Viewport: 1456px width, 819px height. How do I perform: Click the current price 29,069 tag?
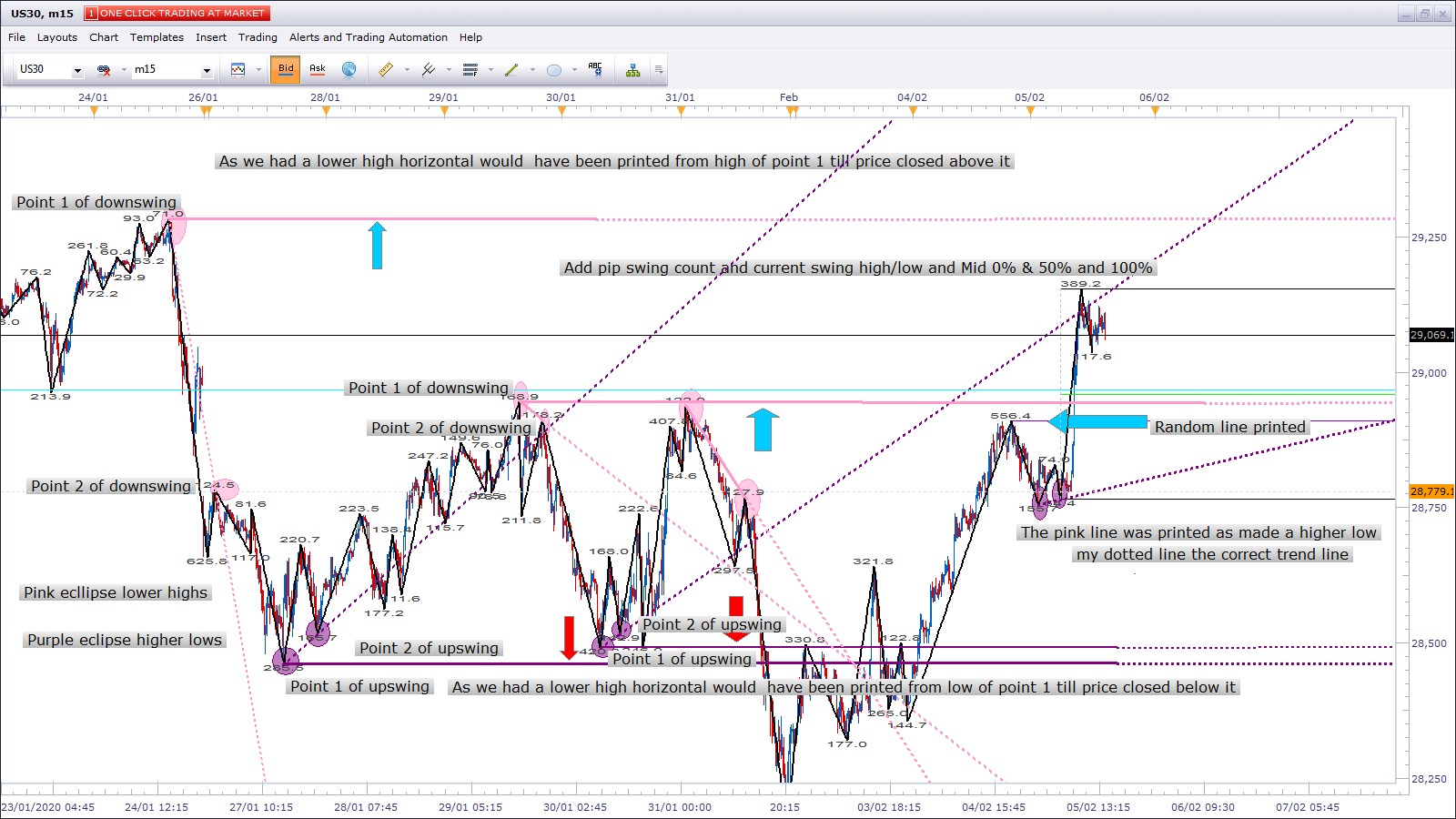[x=1431, y=335]
